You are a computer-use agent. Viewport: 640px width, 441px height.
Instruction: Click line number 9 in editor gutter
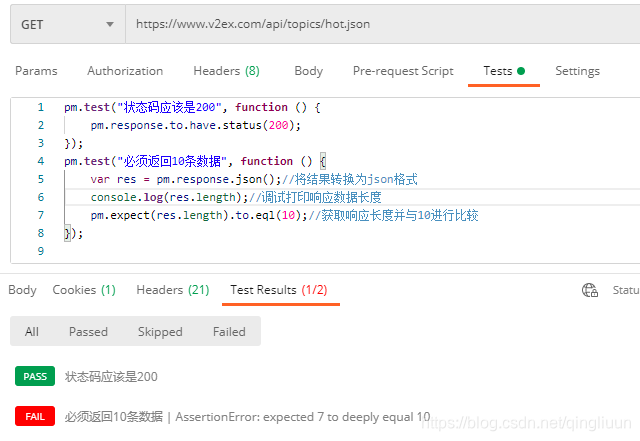click(x=40, y=251)
